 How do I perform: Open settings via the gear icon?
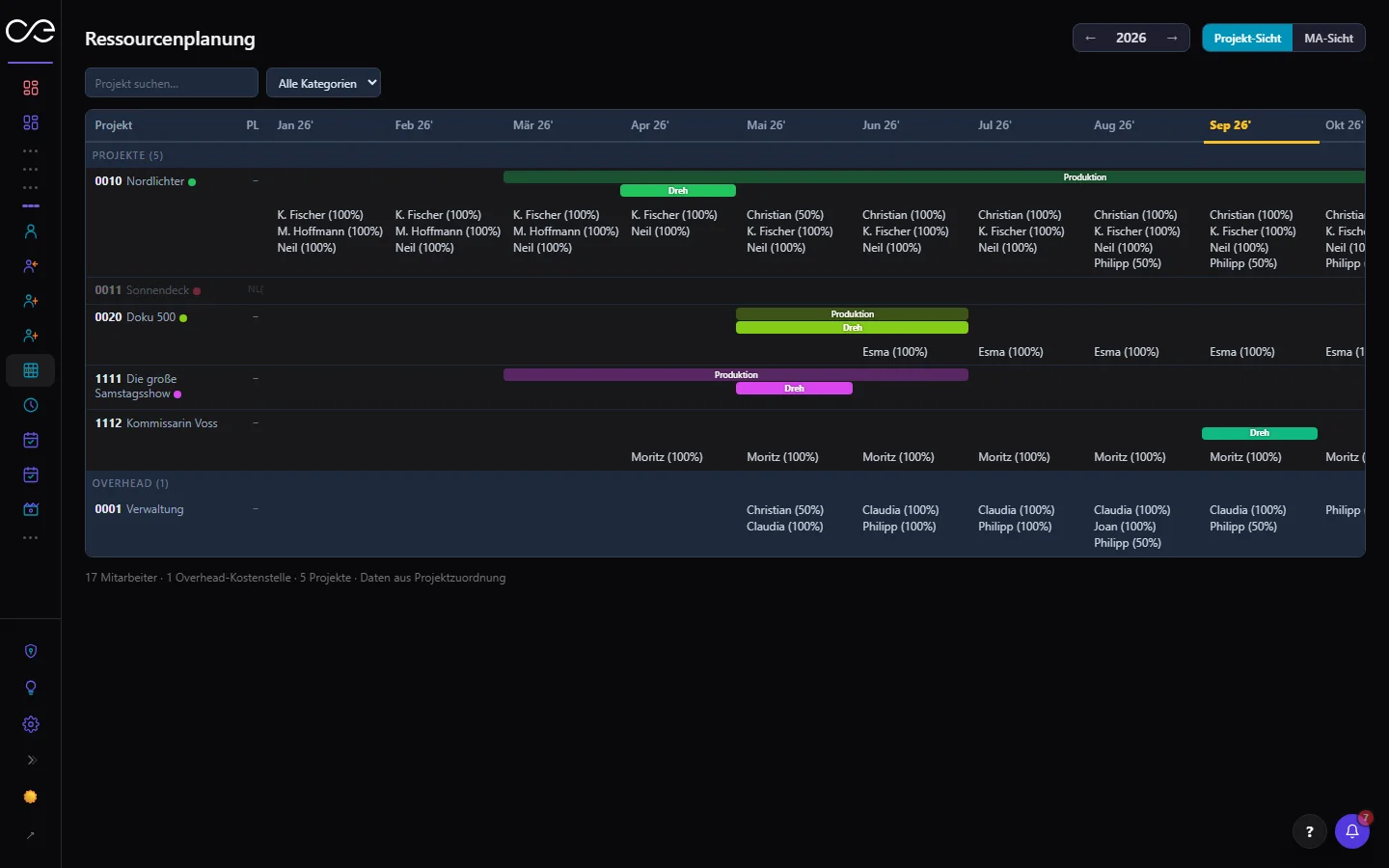pyautogui.click(x=31, y=724)
